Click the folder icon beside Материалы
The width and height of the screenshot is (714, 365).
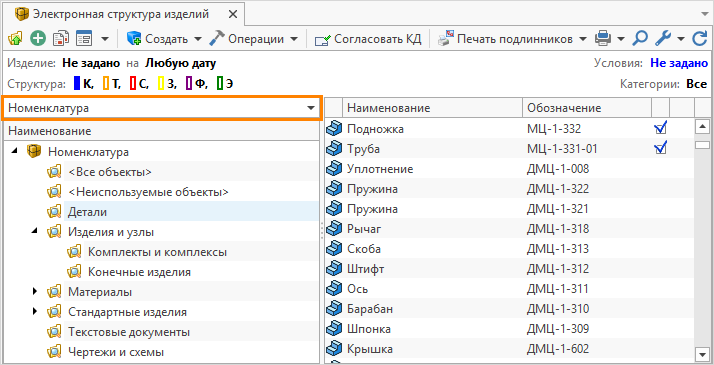pos(54,291)
